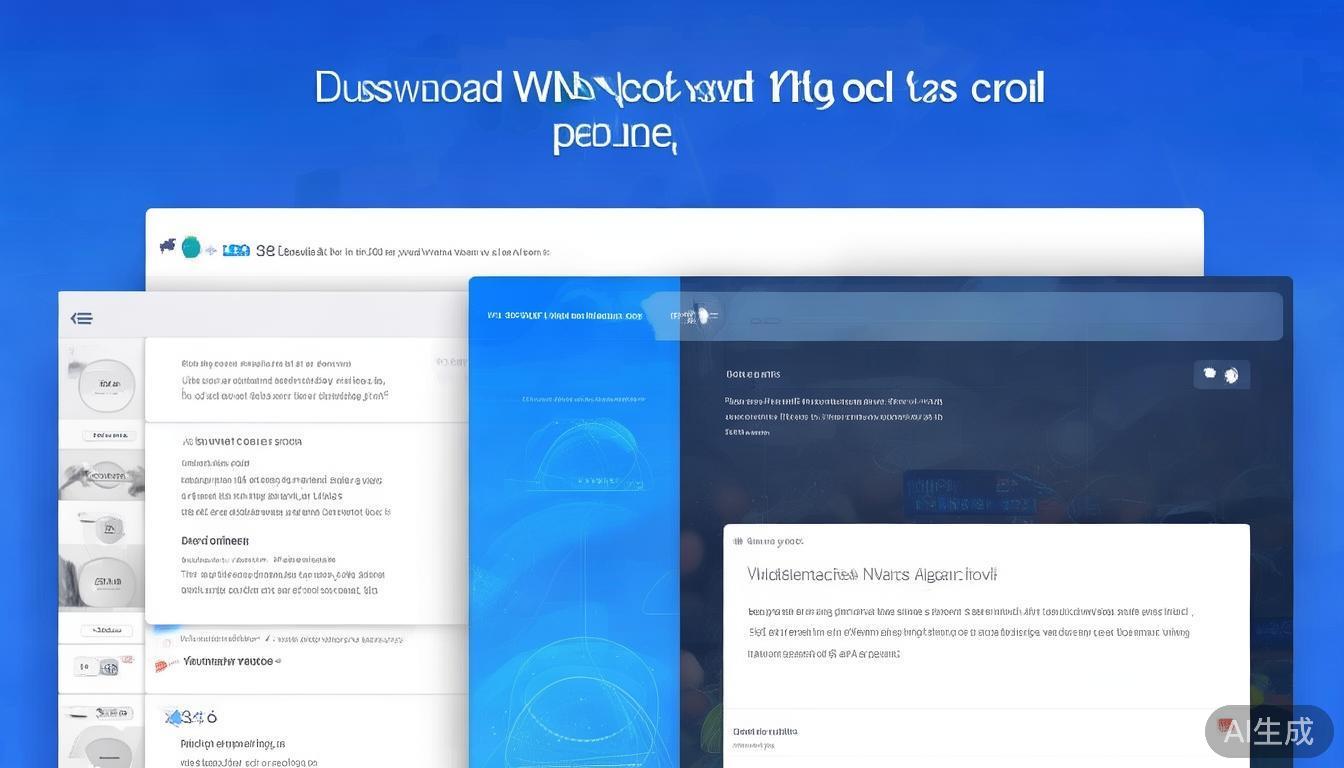Click the collapse sidebar menu icon
Image resolution: width=1344 pixels, height=768 pixels.
(81, 319)
